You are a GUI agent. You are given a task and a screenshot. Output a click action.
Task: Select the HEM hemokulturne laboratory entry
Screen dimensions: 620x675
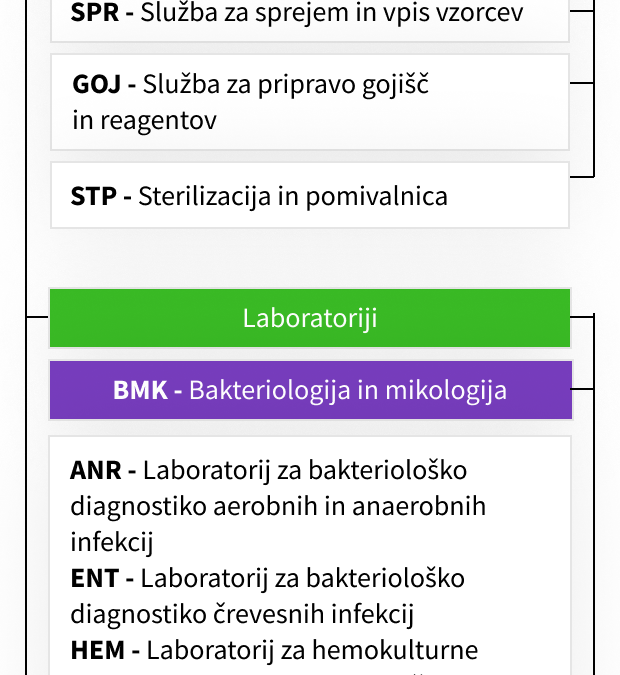point(274,650)
